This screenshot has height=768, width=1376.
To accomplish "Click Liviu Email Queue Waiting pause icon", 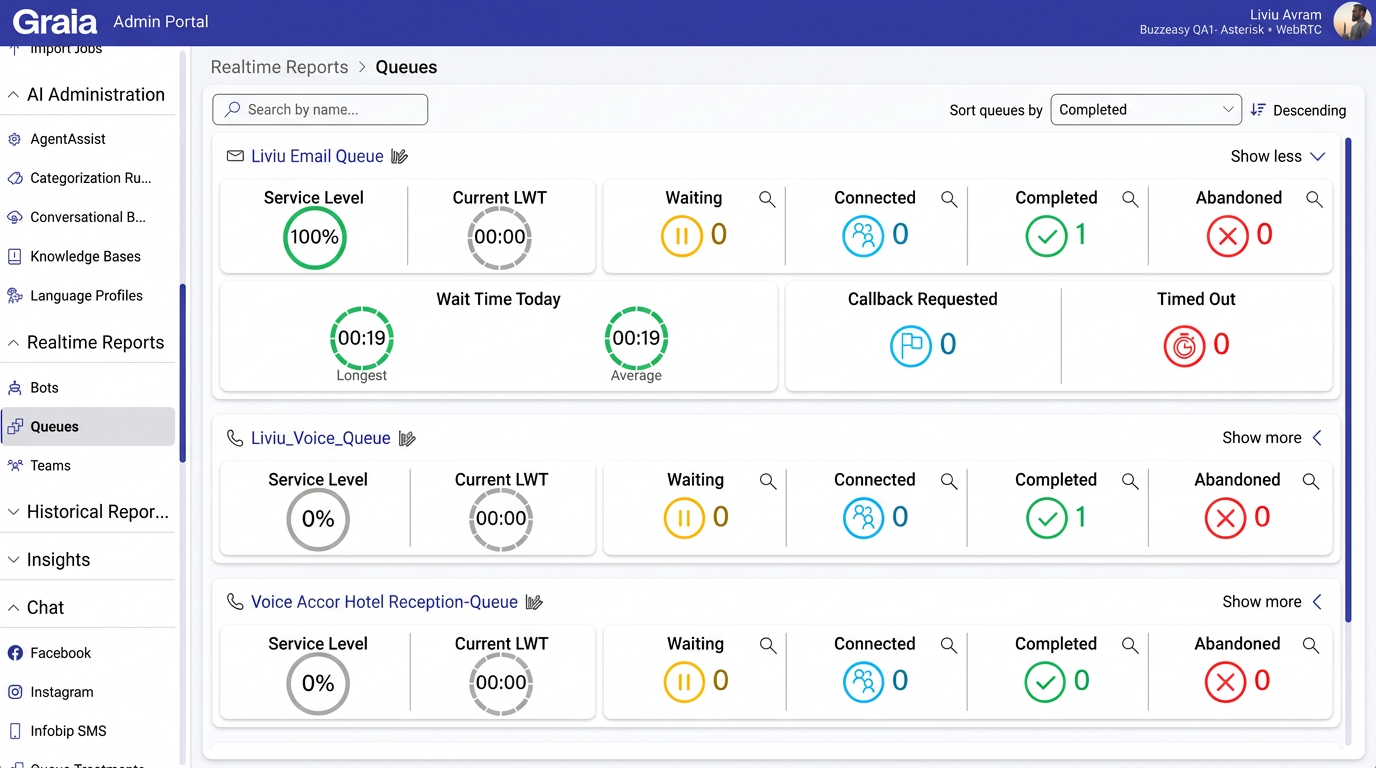I will pyautogui.click(x=682, y=237).
